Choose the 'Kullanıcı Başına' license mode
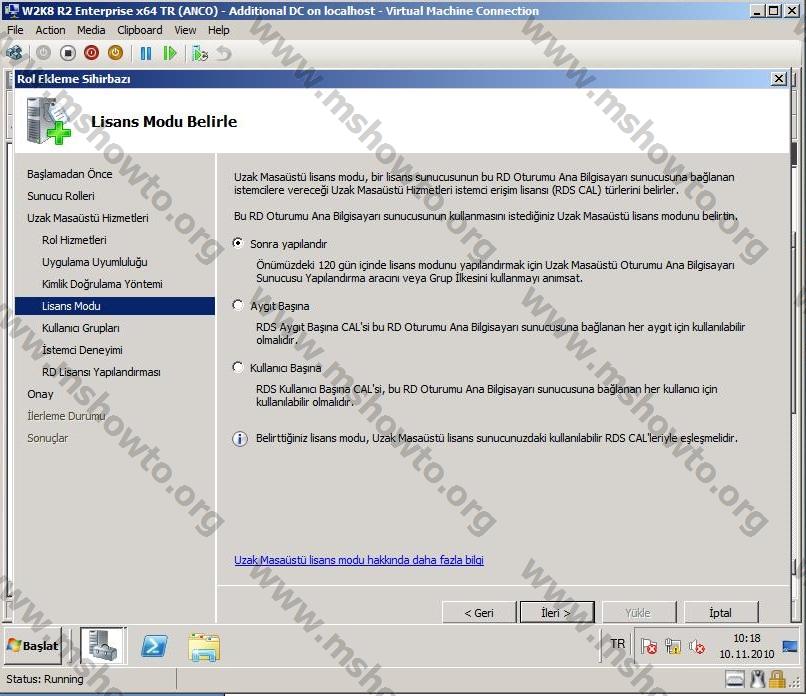Viewport: 806px width, 696px height. click(x=238, y=367)
